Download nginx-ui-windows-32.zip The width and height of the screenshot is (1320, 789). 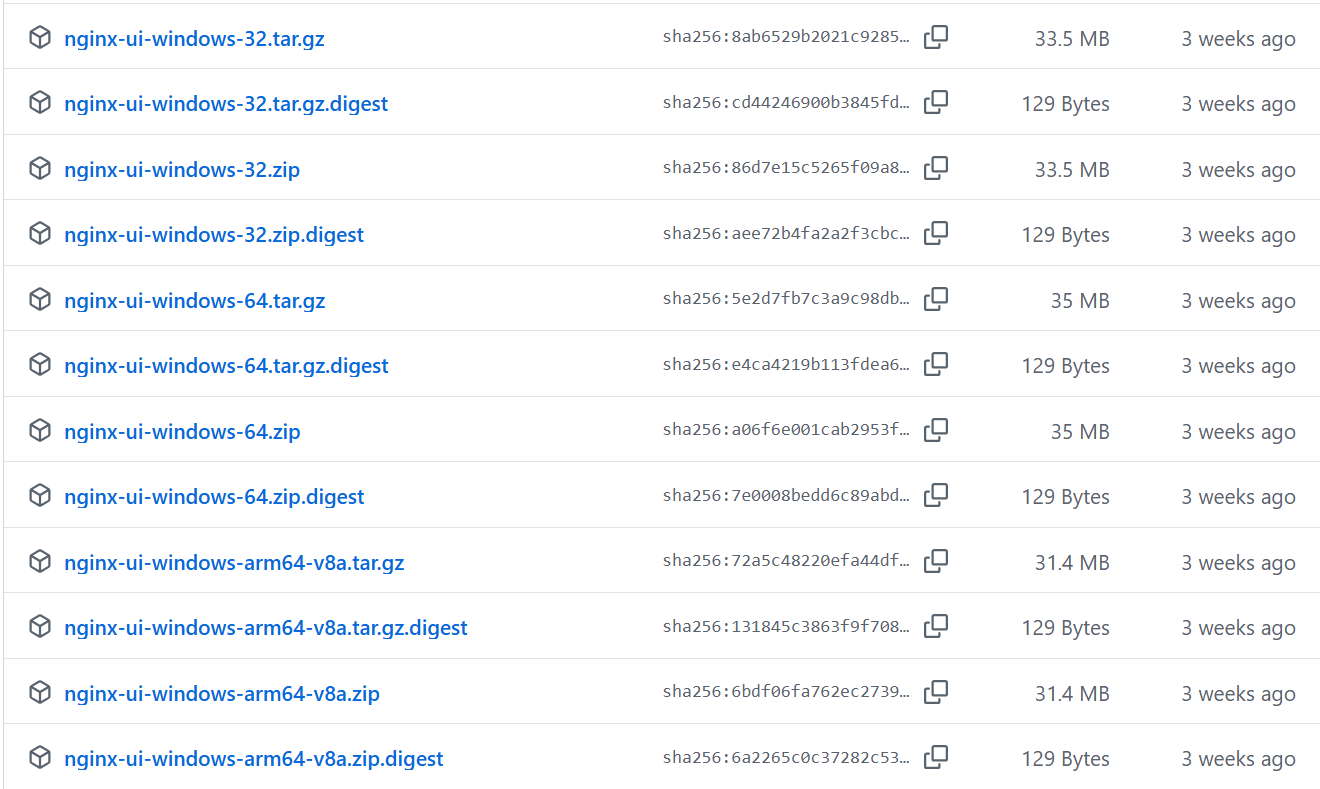tap(182, 170)
